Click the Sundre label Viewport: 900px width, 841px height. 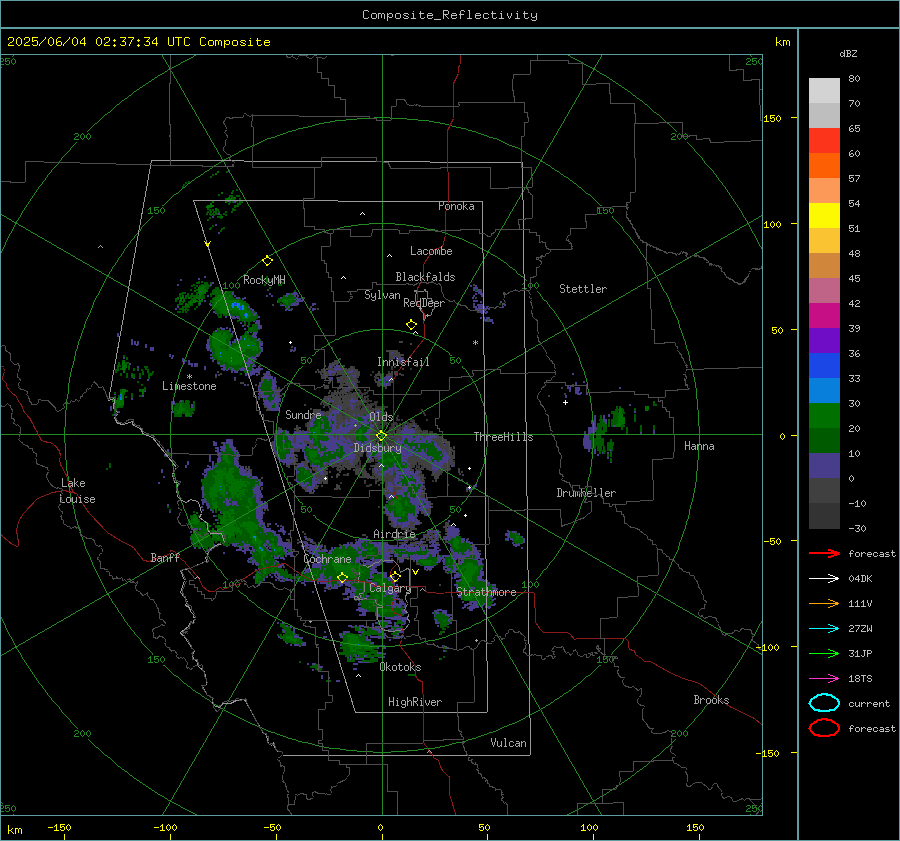coord(303,414)
